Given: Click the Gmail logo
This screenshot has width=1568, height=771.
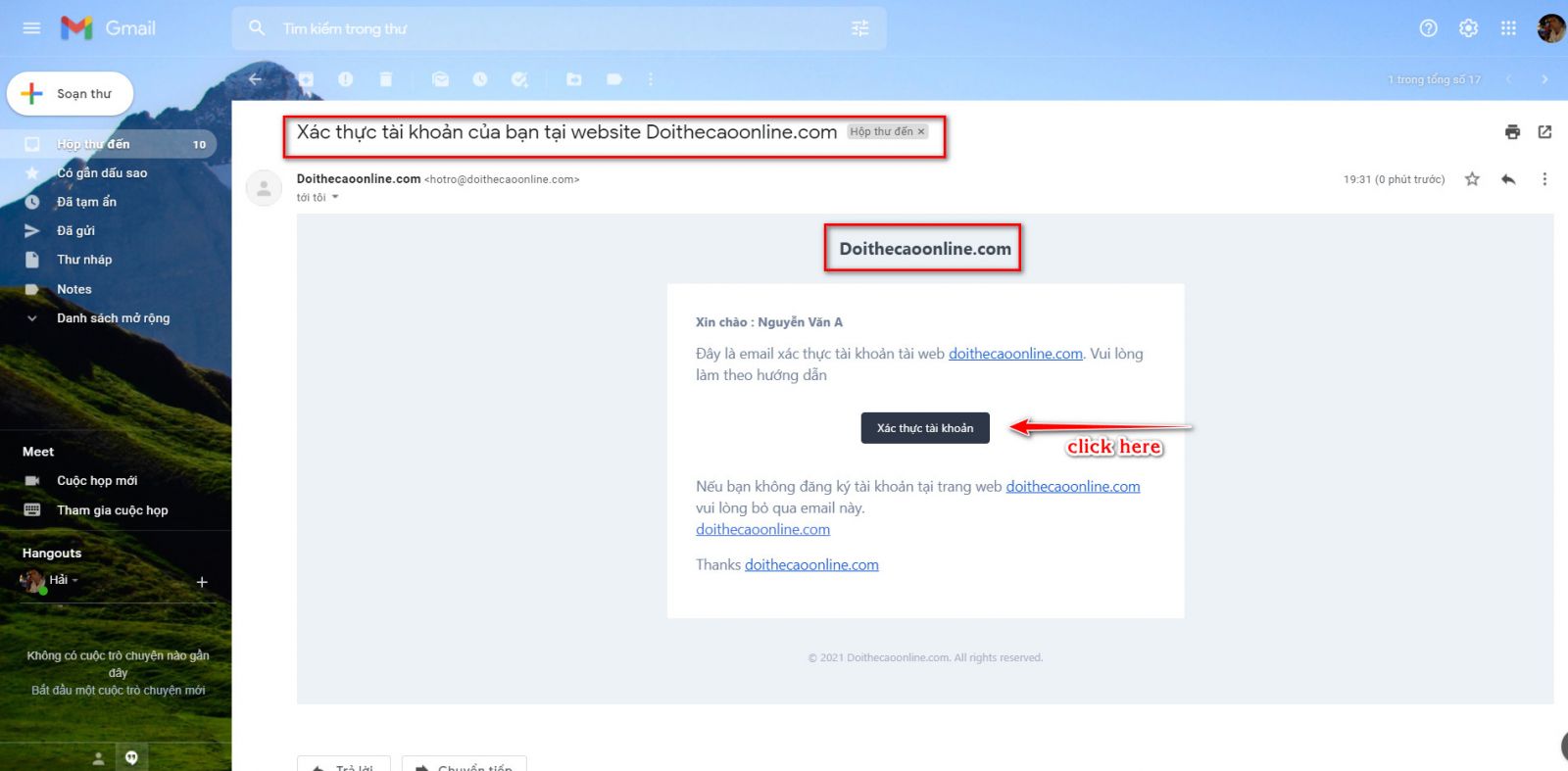Looking at the screenshot, I should coord(108,28).
